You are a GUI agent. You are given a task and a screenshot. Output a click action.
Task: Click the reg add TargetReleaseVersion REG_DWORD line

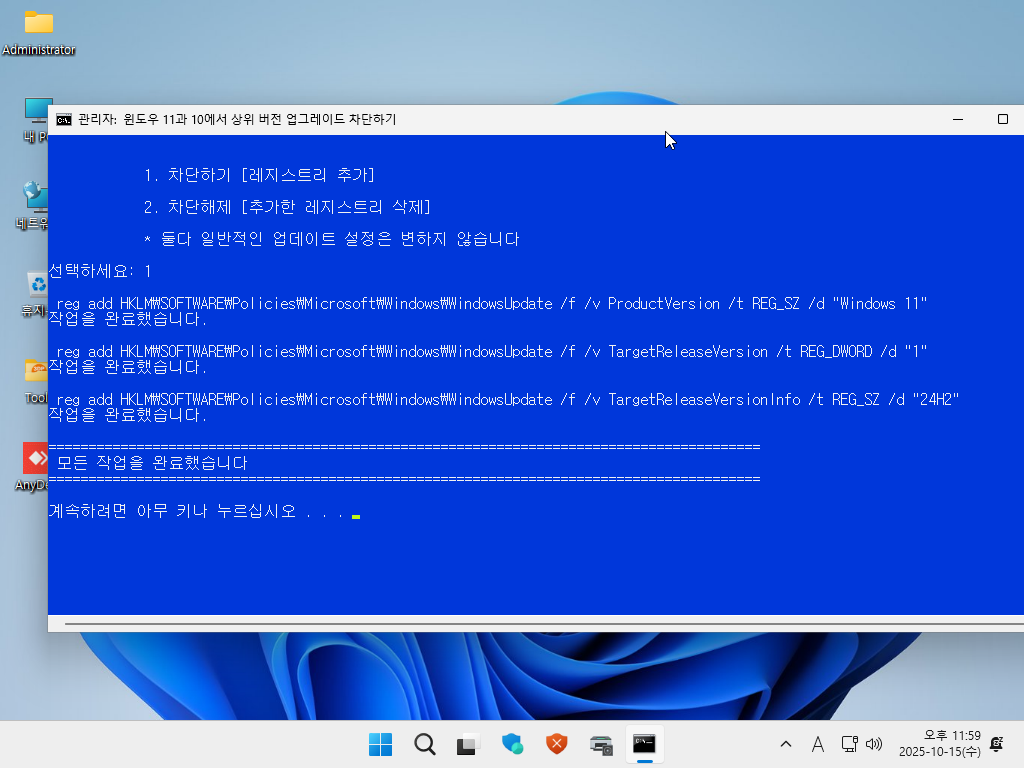point(492,351)
